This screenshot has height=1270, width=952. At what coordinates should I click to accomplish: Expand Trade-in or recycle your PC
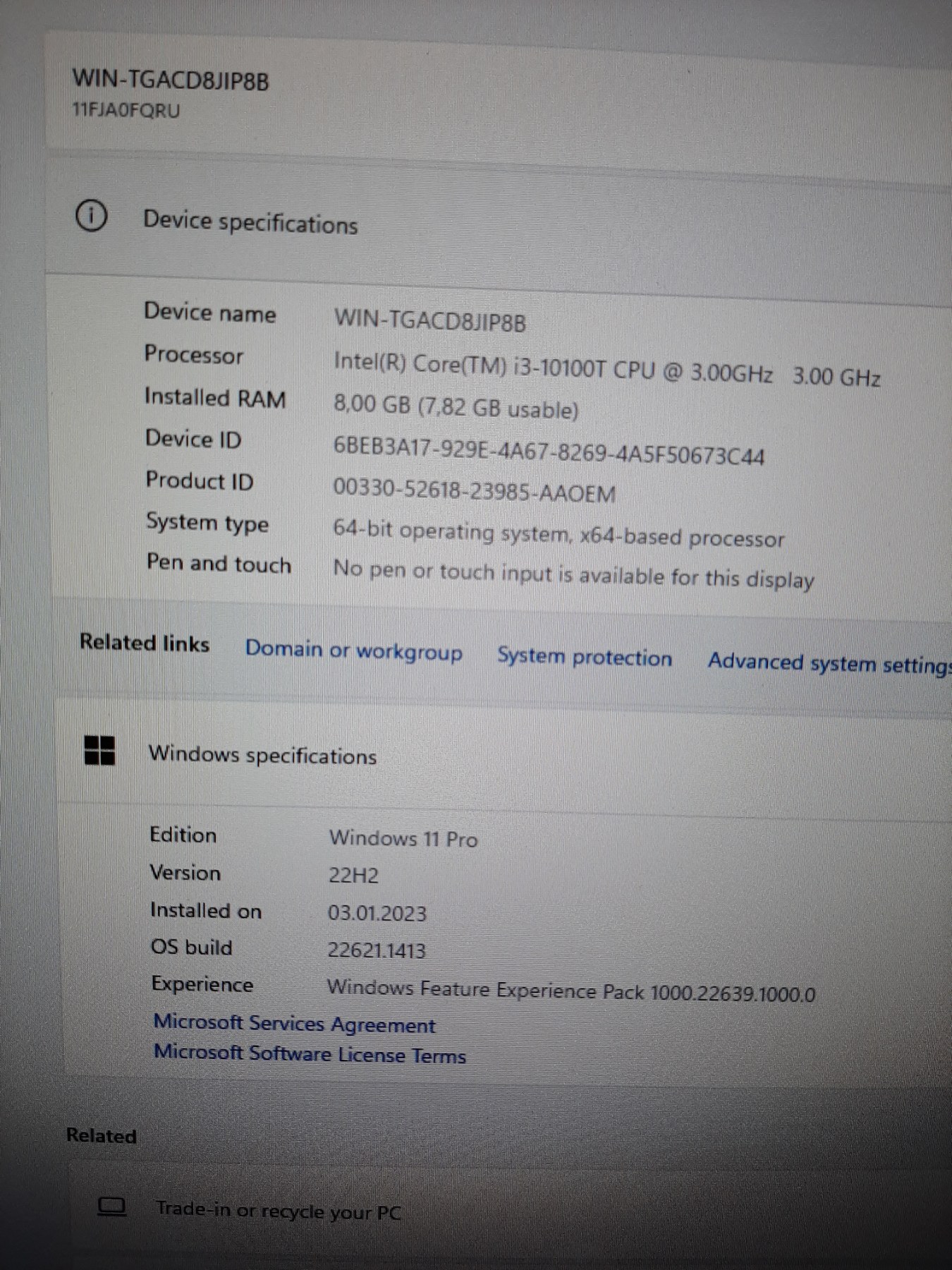click(x=278, y=1211)
